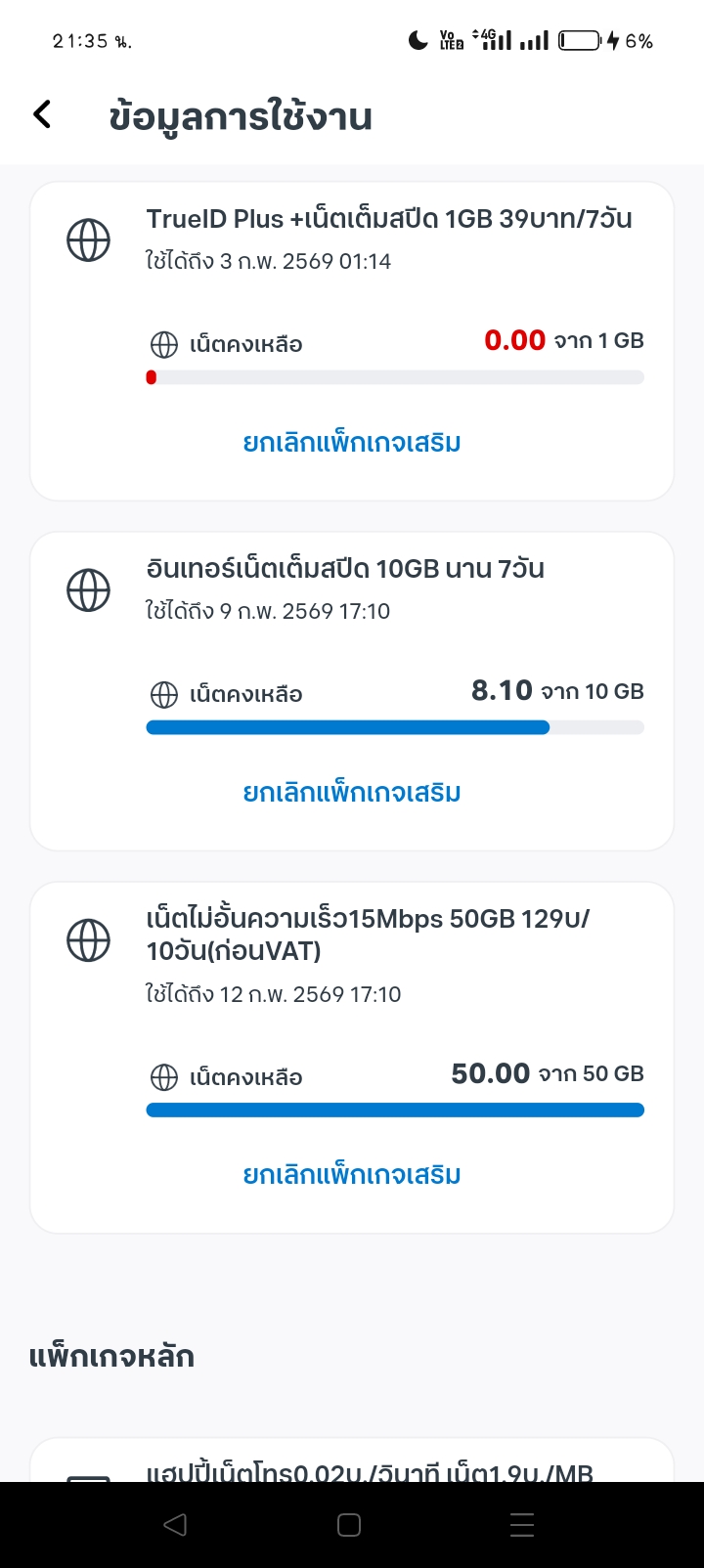
Task: Tap the 8.10 of 10 GB usage bar
Action: [395, 727]
